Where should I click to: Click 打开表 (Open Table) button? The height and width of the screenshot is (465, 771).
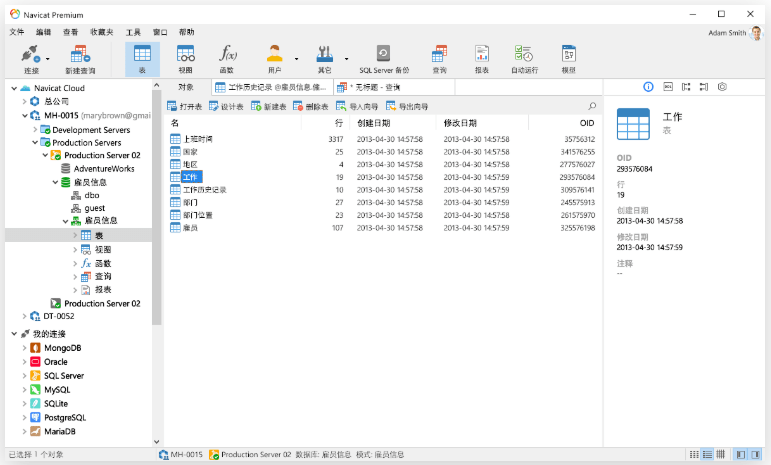tap(184, 106)
